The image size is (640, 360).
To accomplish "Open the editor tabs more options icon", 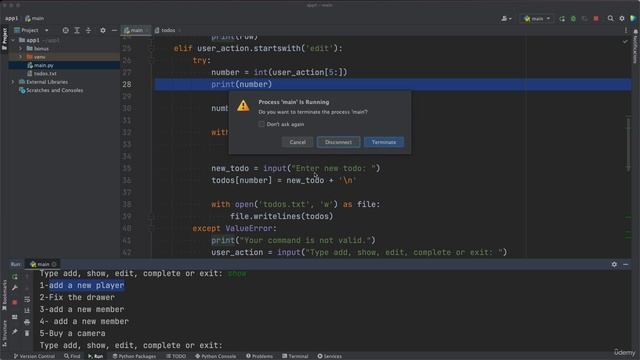I will tap(626, 30).
